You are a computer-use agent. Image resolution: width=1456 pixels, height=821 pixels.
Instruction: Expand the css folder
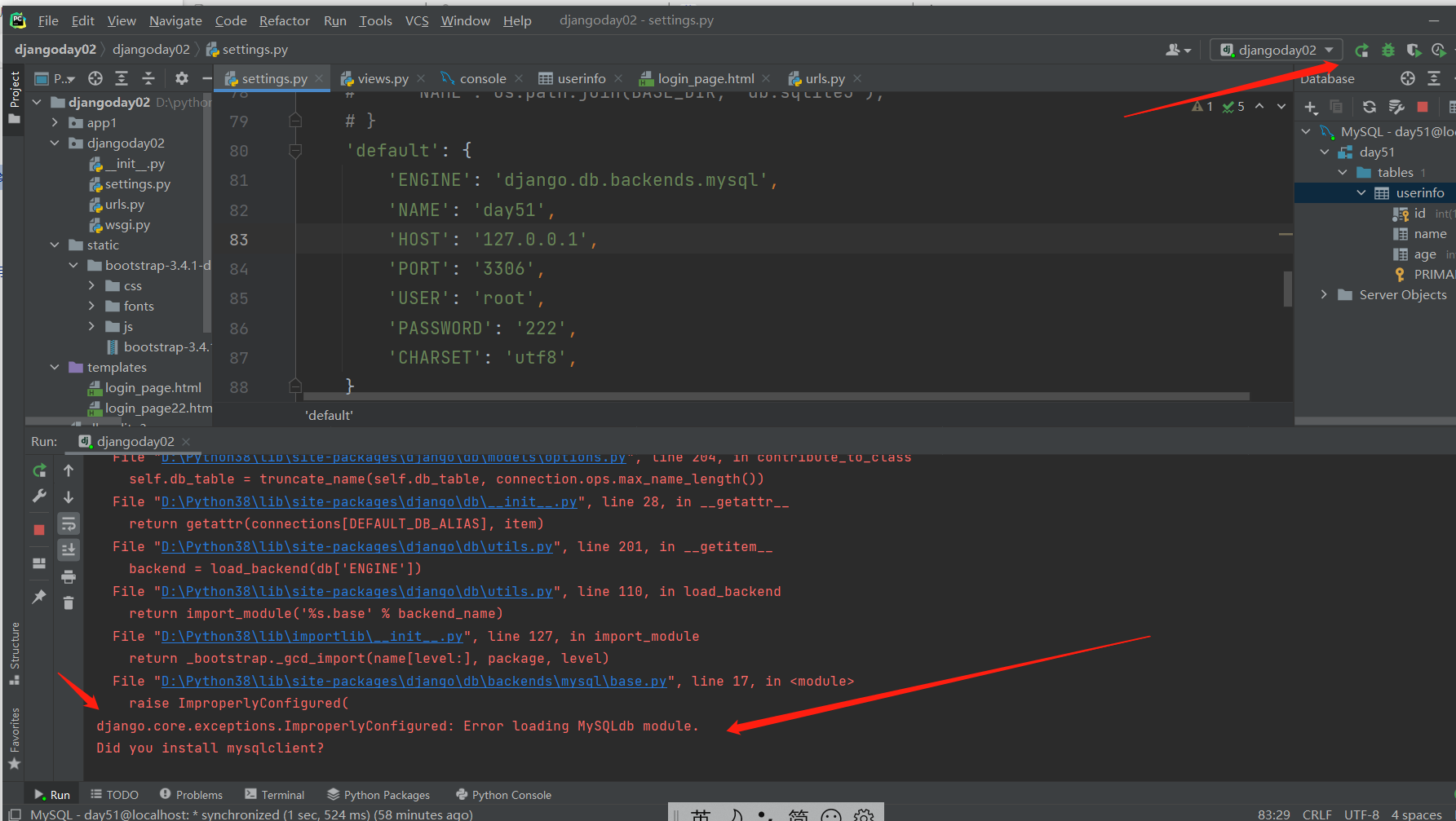point(91,286)
